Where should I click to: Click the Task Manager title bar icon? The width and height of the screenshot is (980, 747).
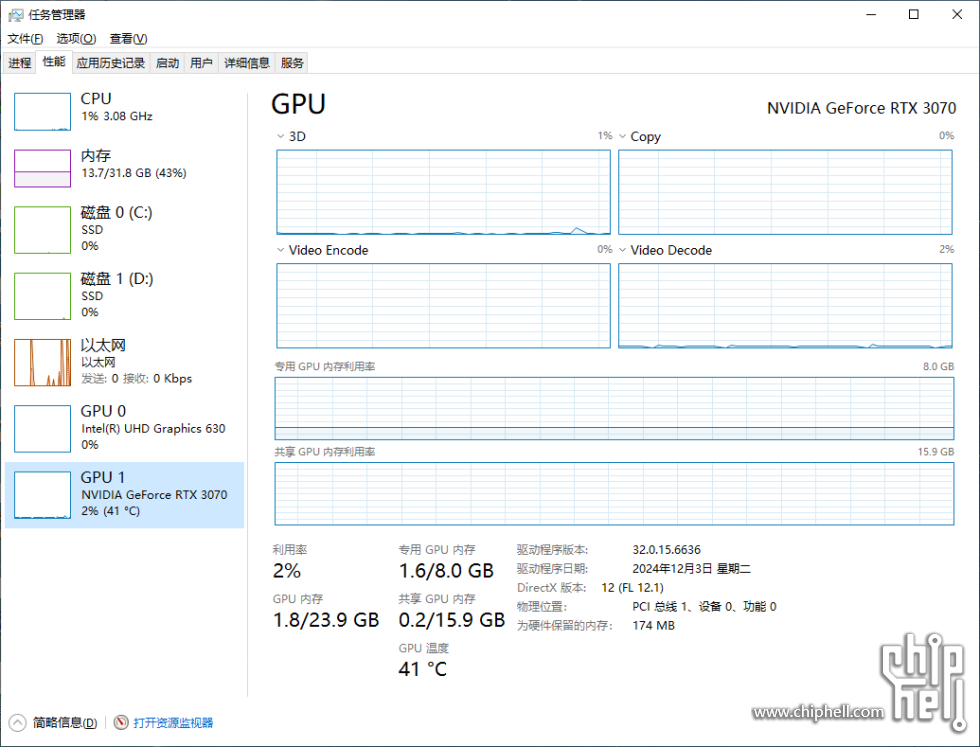pyautogui.click(x=15, y=14)
